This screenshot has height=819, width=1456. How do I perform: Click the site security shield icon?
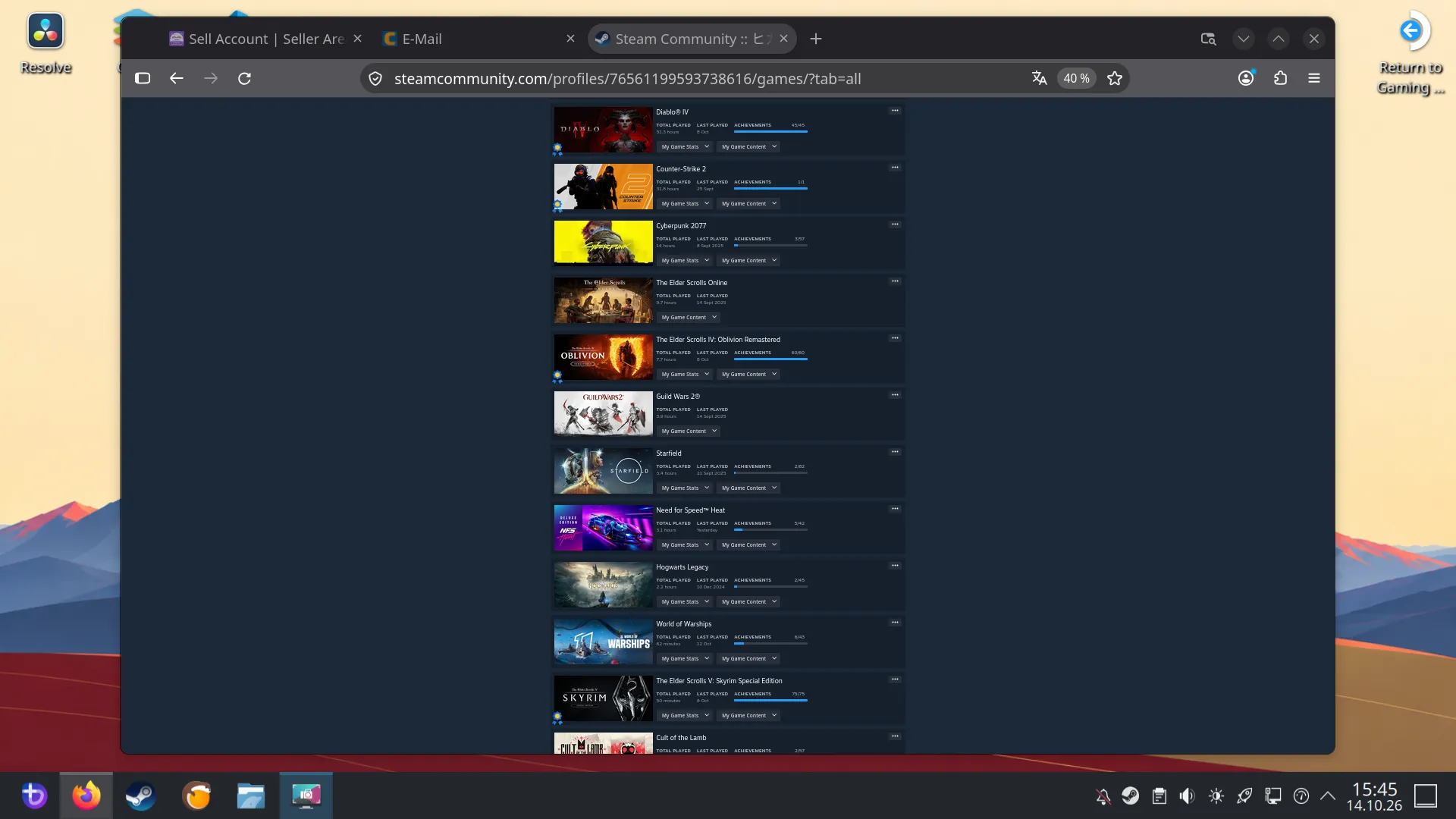375,78
